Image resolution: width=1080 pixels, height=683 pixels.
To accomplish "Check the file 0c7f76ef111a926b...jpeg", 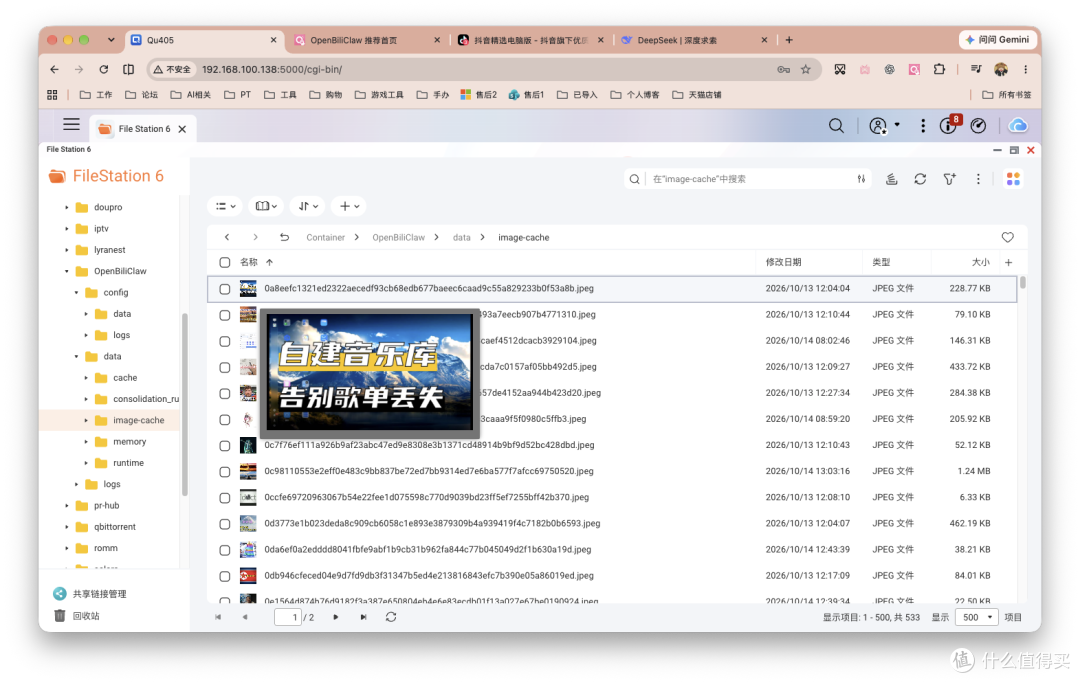I will tap(225, 445).
